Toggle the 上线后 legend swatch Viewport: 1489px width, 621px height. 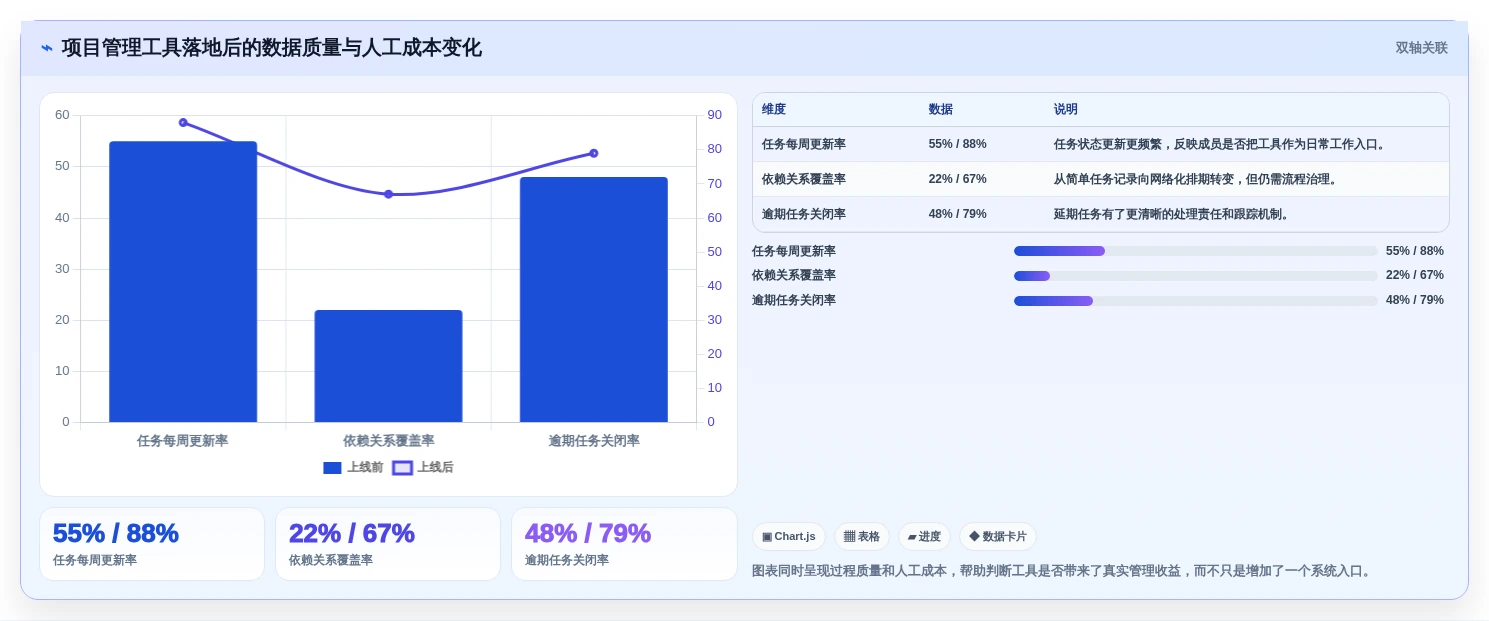coord(402,467)
